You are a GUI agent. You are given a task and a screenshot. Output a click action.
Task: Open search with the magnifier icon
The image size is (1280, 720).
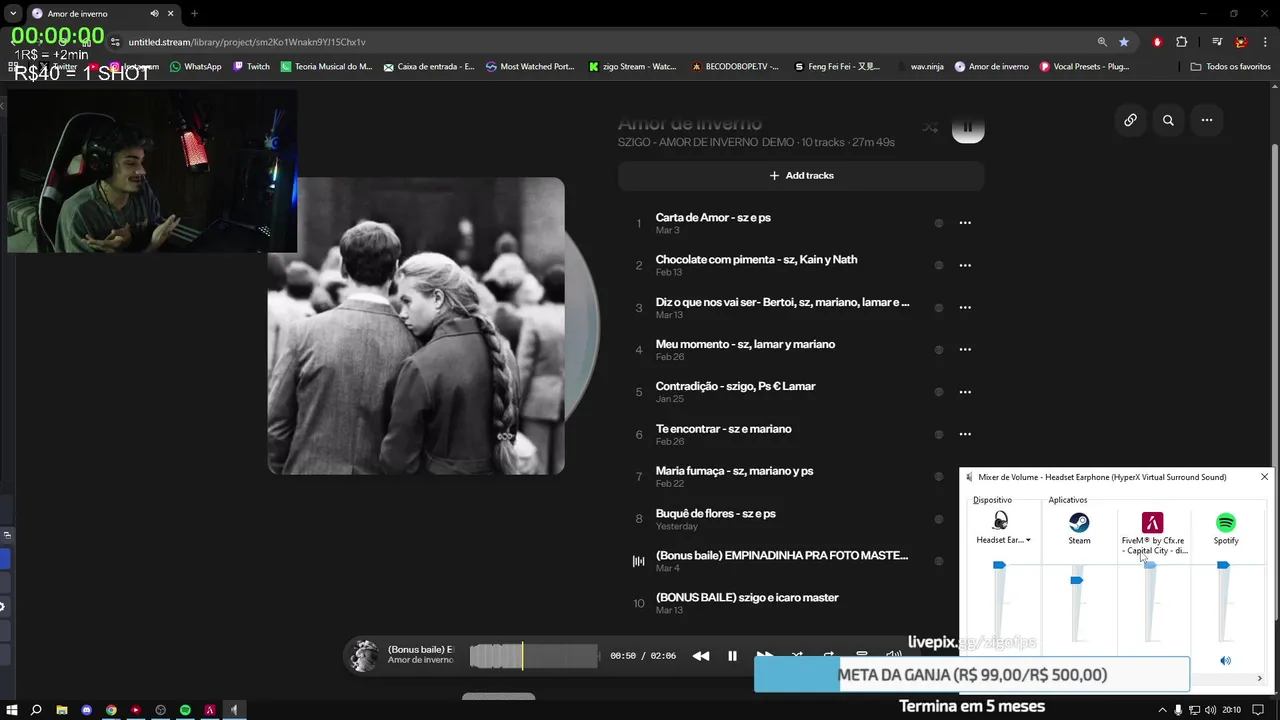[1168, 120]
